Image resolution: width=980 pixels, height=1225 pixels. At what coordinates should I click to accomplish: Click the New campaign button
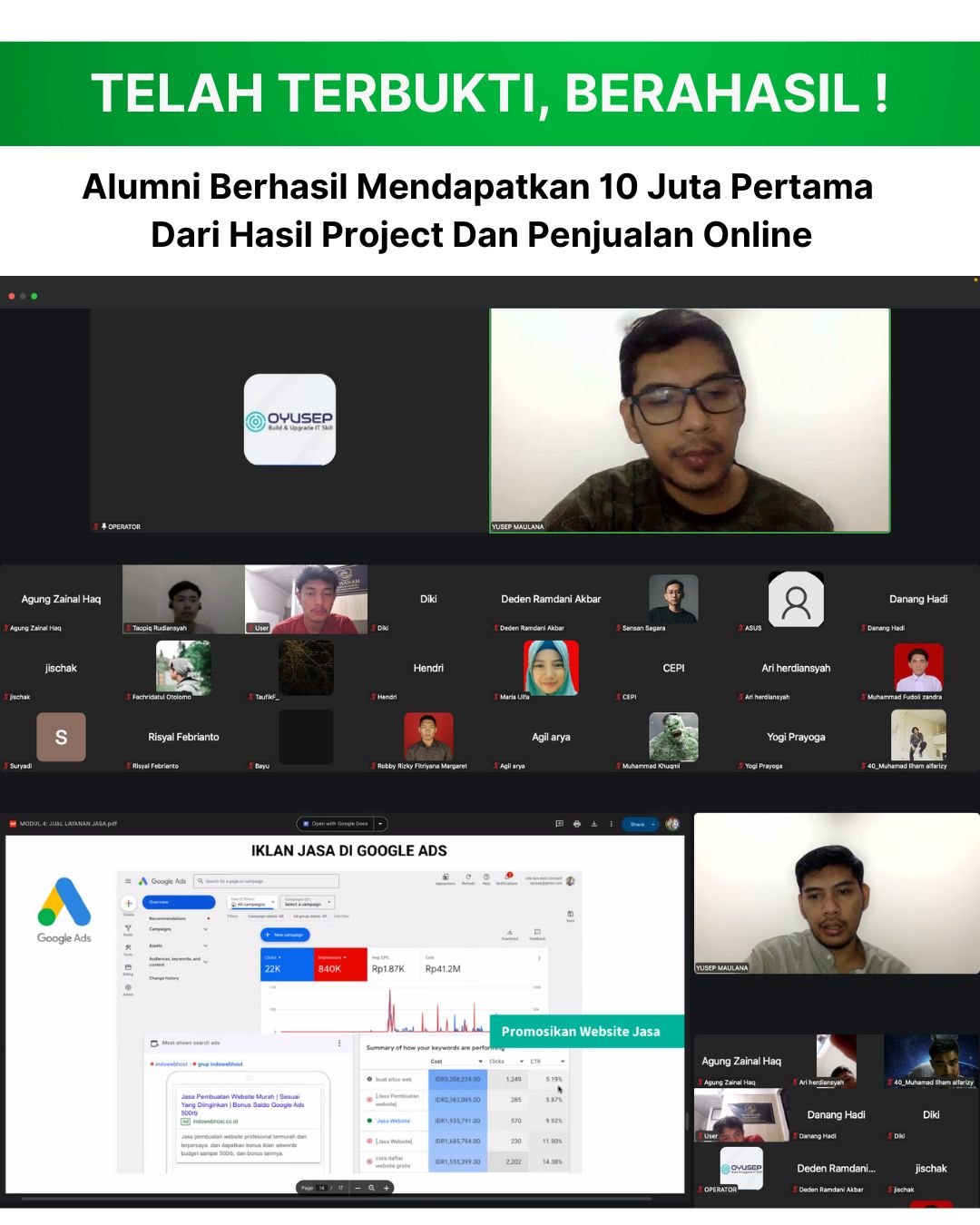(x=285, y=935)
